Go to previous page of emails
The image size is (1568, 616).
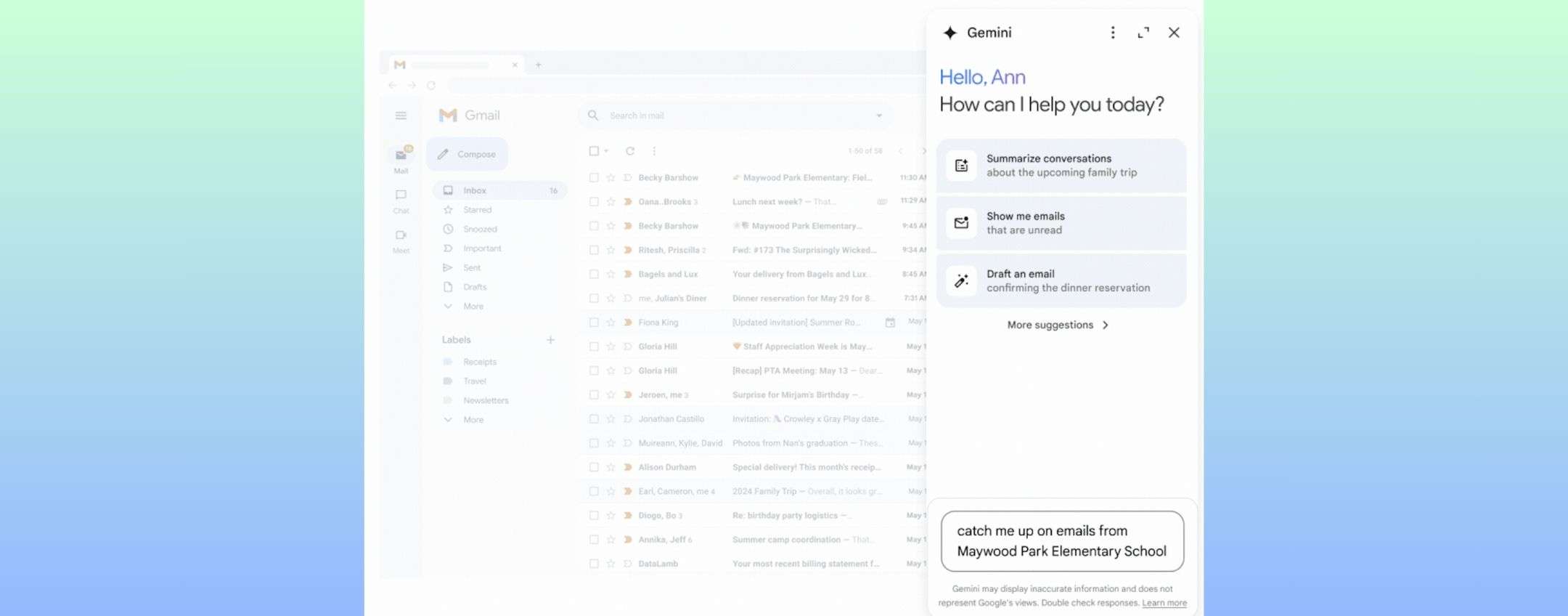901,151
